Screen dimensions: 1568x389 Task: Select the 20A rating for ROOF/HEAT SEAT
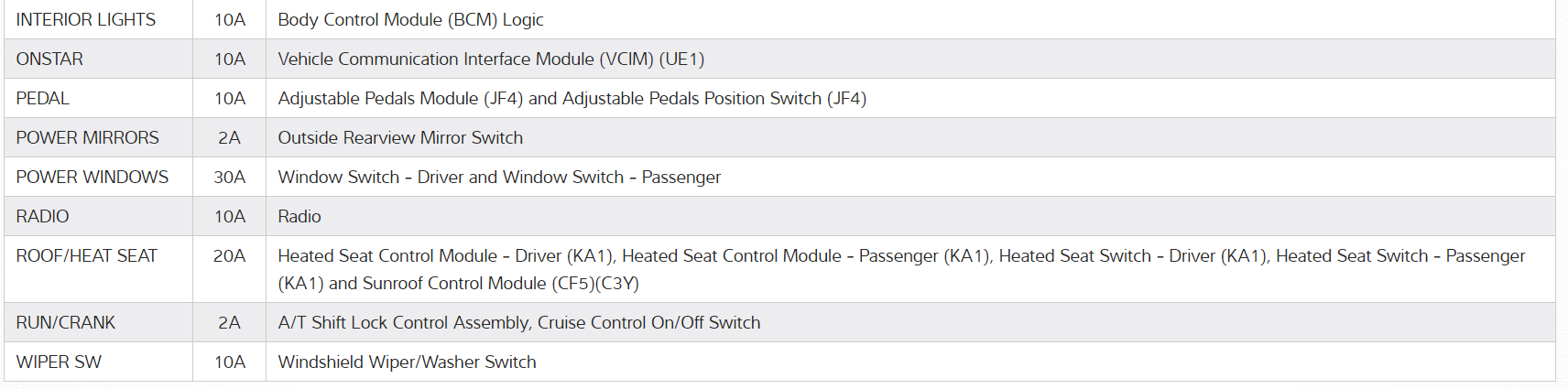coord(230,255)
